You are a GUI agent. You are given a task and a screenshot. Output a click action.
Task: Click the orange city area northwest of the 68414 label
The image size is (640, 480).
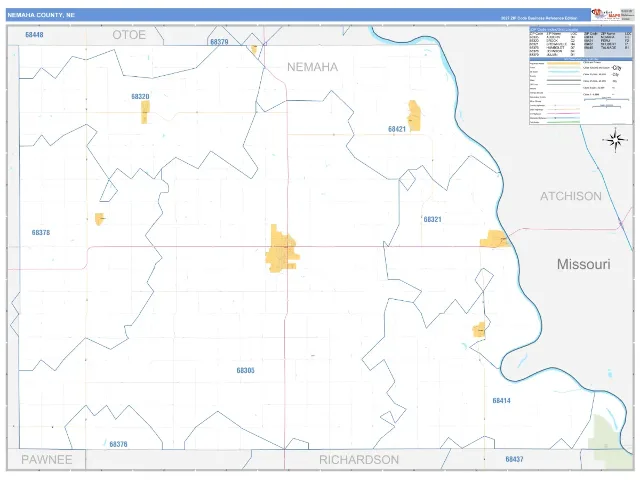pos(479,330)
